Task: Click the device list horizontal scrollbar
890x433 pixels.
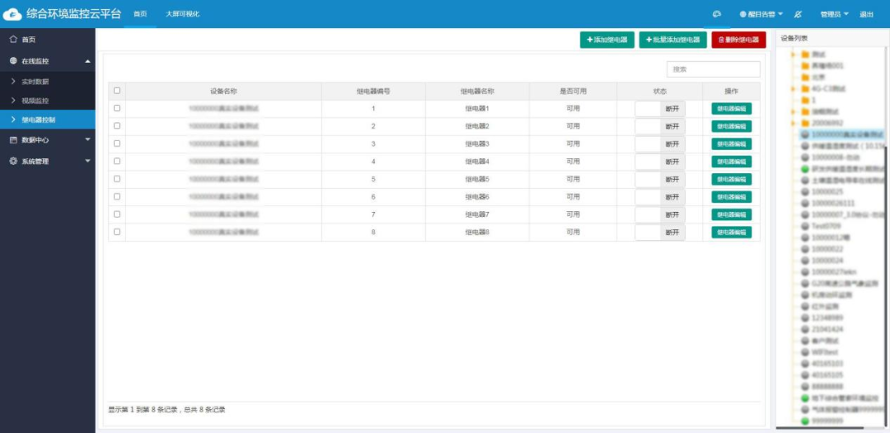Action: (x=820, y=428)
